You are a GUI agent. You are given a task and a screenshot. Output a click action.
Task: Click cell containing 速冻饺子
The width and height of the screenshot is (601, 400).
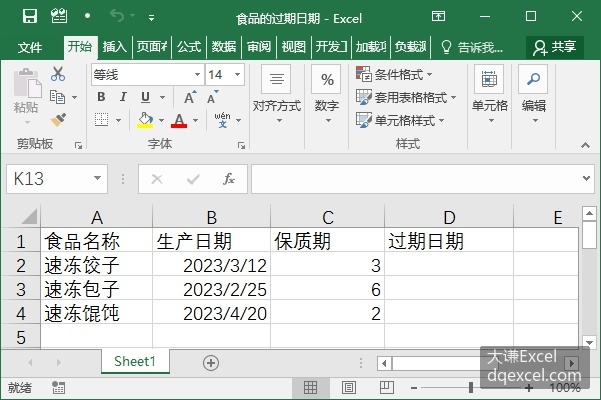pos(97,265)
